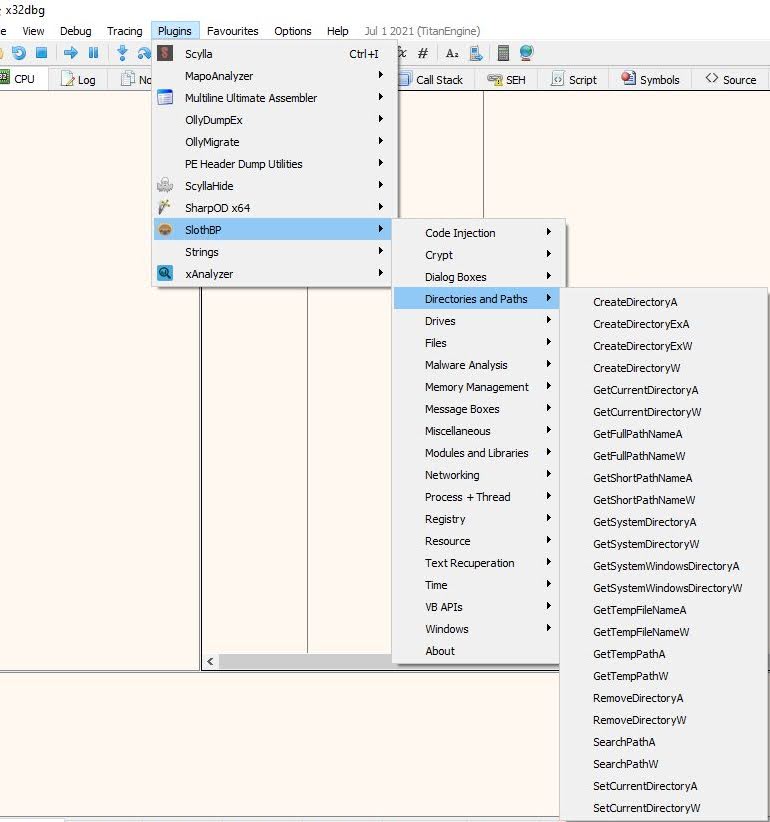Expand the OllyDumpEx submenu arrow
The image size is (770, 822).
click(381, 119)
